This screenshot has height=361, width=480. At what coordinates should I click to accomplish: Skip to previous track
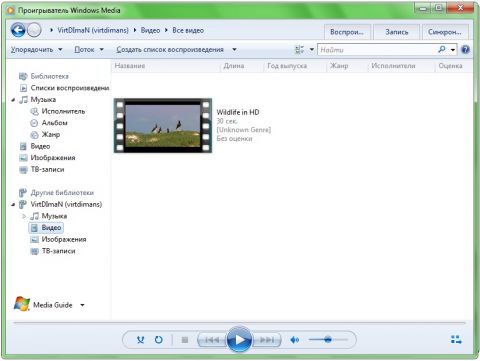[x=212, y=340]
